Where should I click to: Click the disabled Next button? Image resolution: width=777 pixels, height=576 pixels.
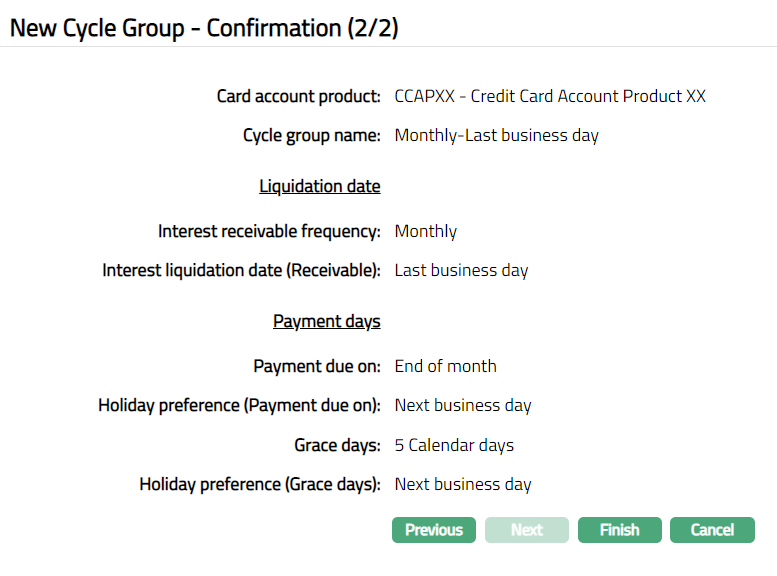pos(527,530)
